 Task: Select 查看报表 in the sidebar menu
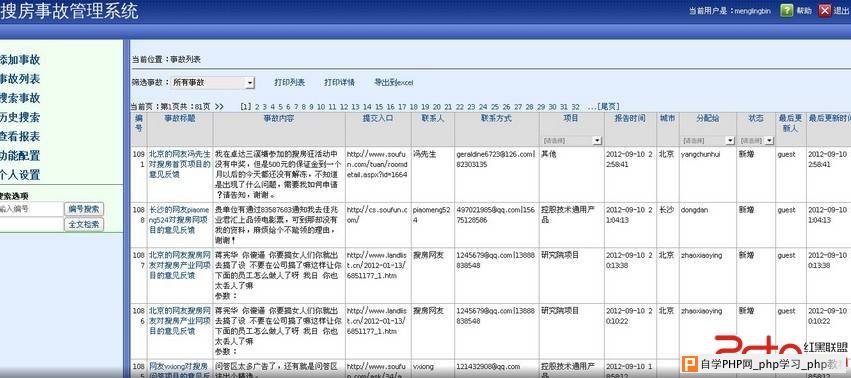20,137
